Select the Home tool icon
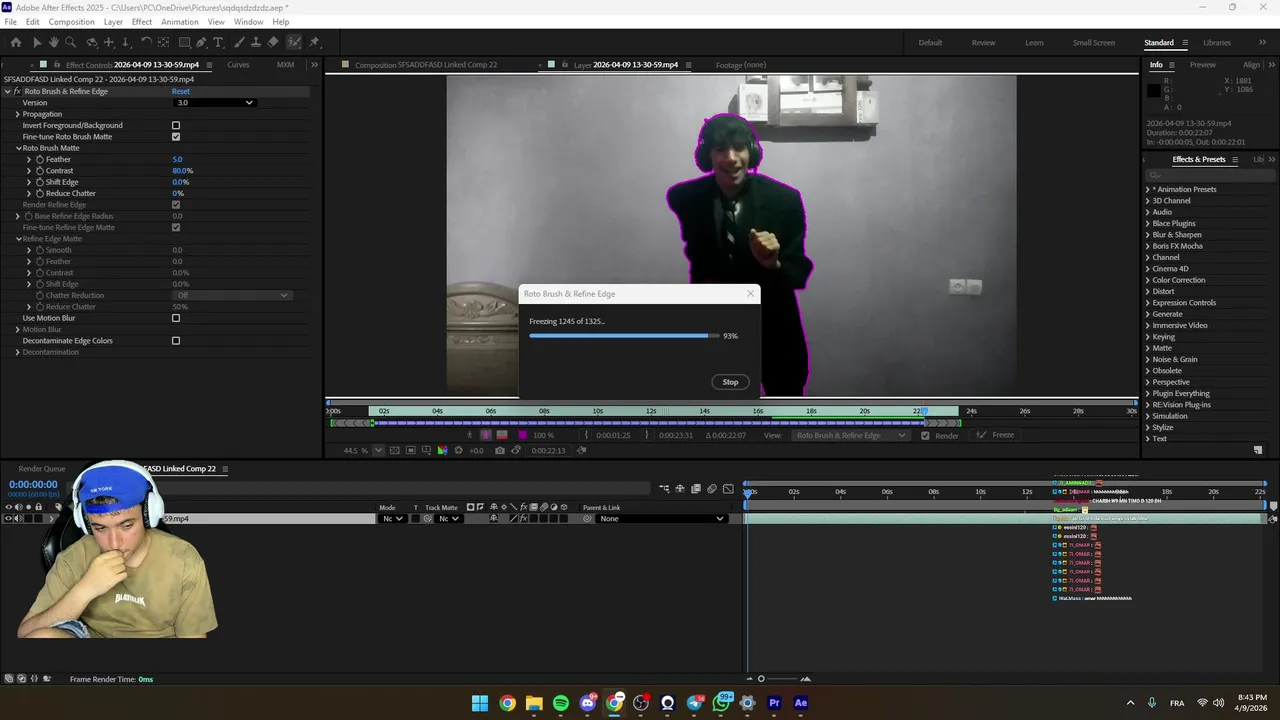Screen dimensions: 1280x720 click(16, 42)
